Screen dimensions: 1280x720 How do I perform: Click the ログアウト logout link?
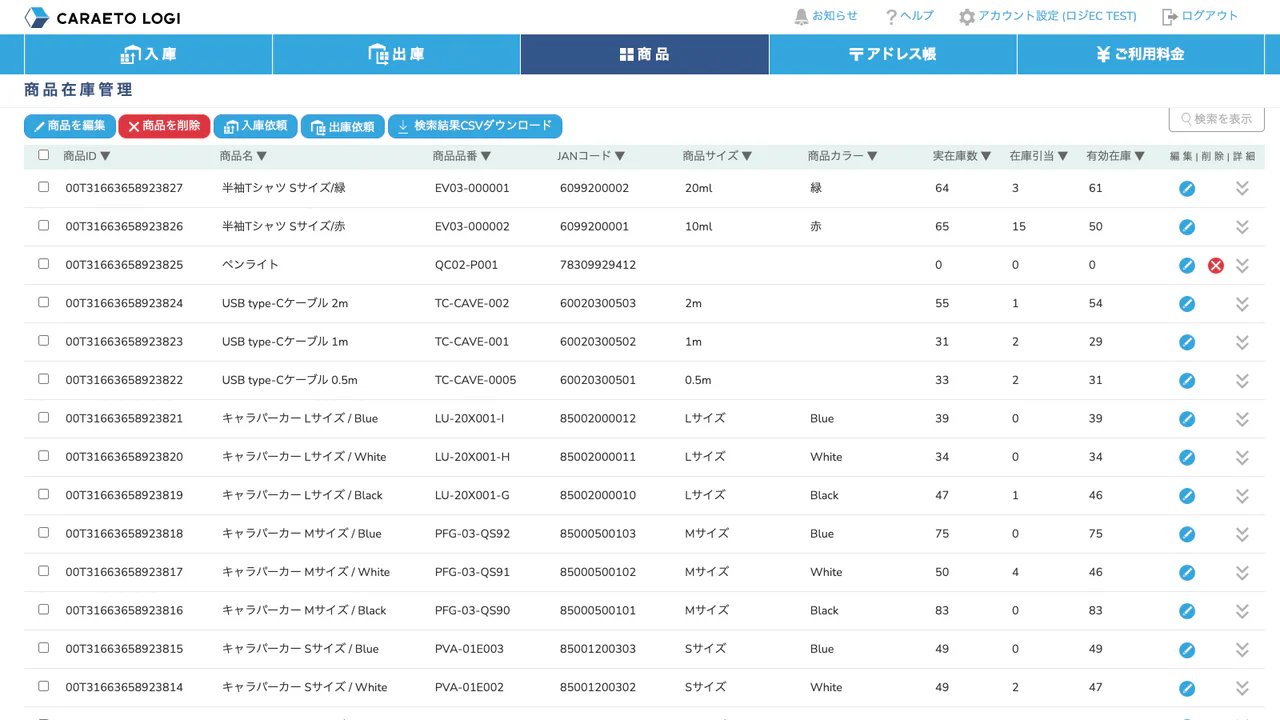[x=1200, y=16]
